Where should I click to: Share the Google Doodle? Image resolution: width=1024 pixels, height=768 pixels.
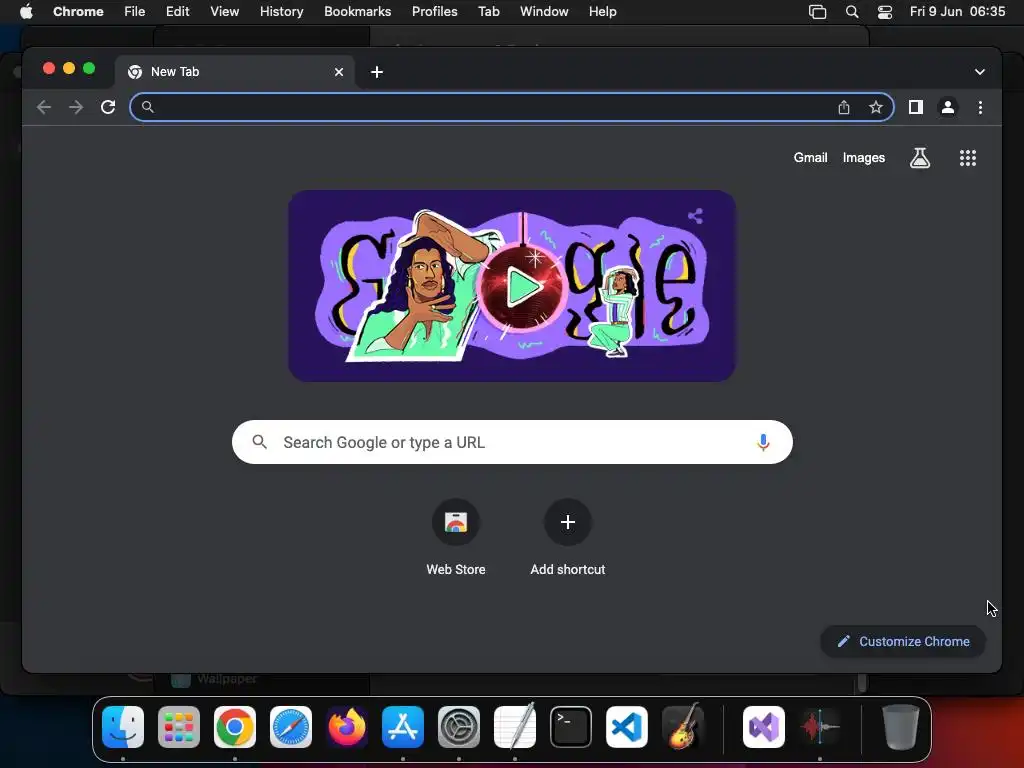(696, 216)
